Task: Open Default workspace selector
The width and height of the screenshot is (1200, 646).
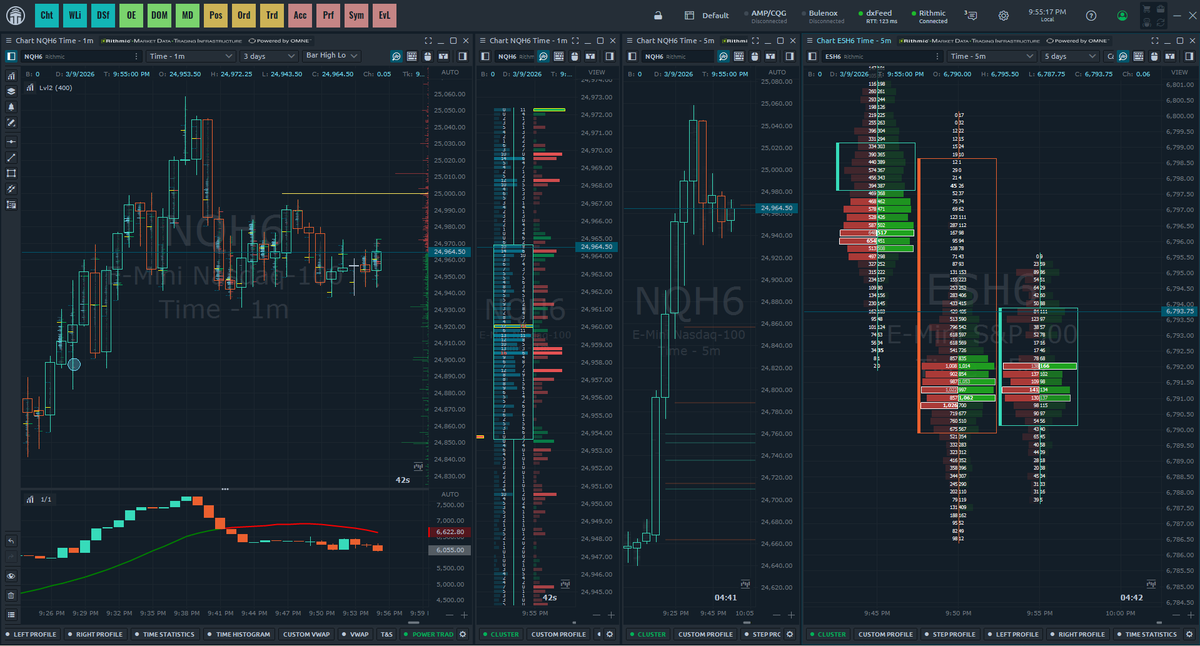Action: point(708,16)
